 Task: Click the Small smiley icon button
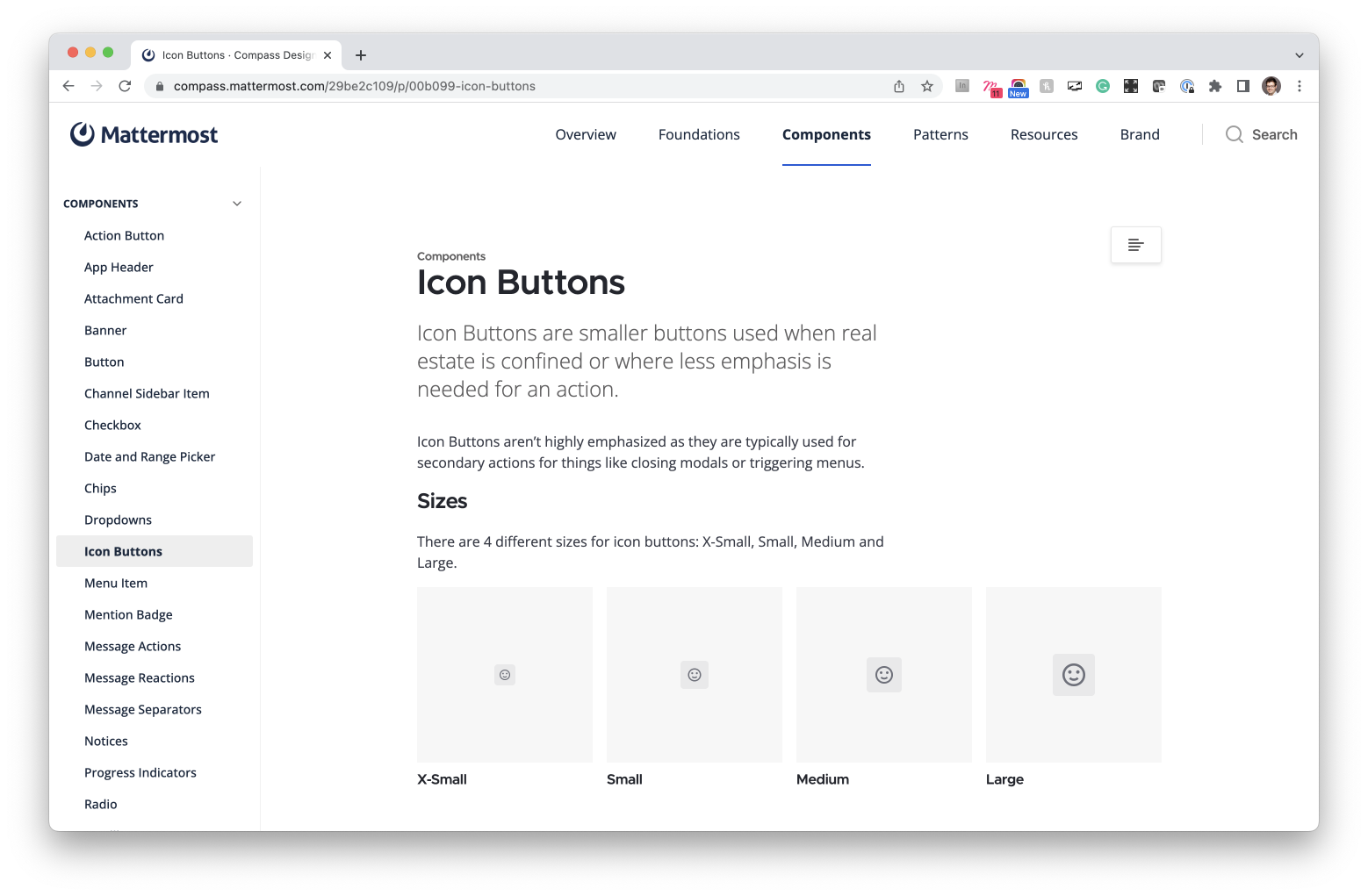pos(695,675)
